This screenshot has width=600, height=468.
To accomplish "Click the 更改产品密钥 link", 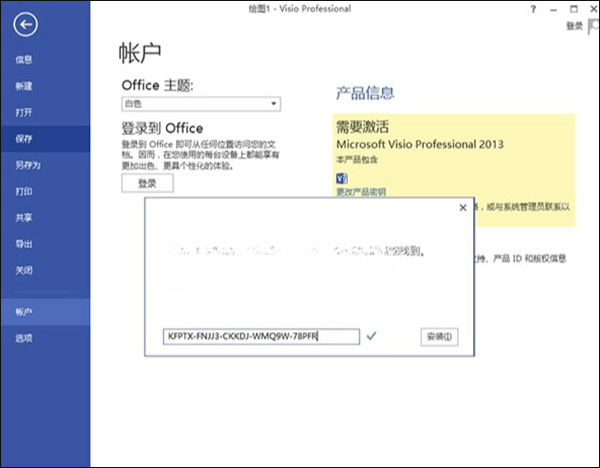I will pos(360,191).
